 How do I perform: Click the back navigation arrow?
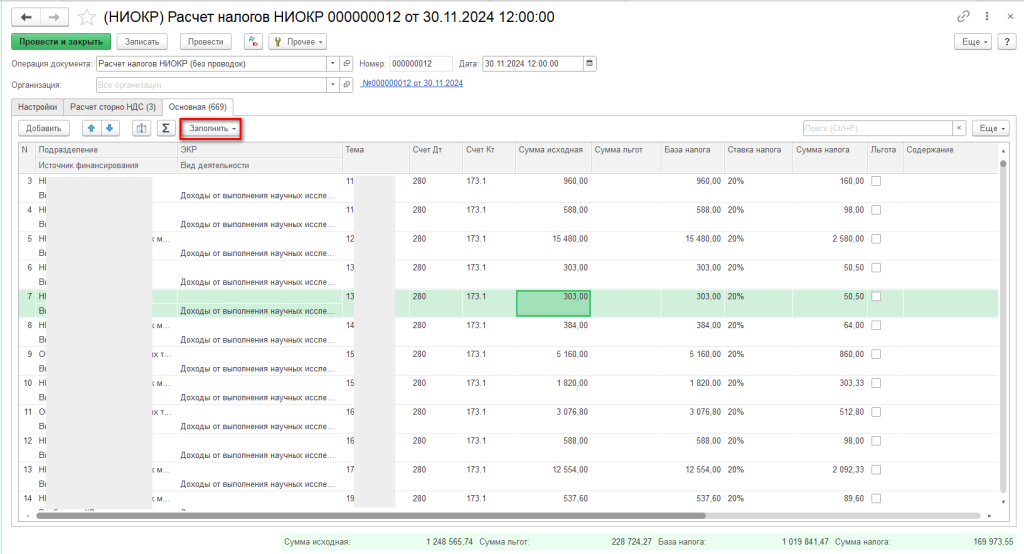[x=26, y=17]
